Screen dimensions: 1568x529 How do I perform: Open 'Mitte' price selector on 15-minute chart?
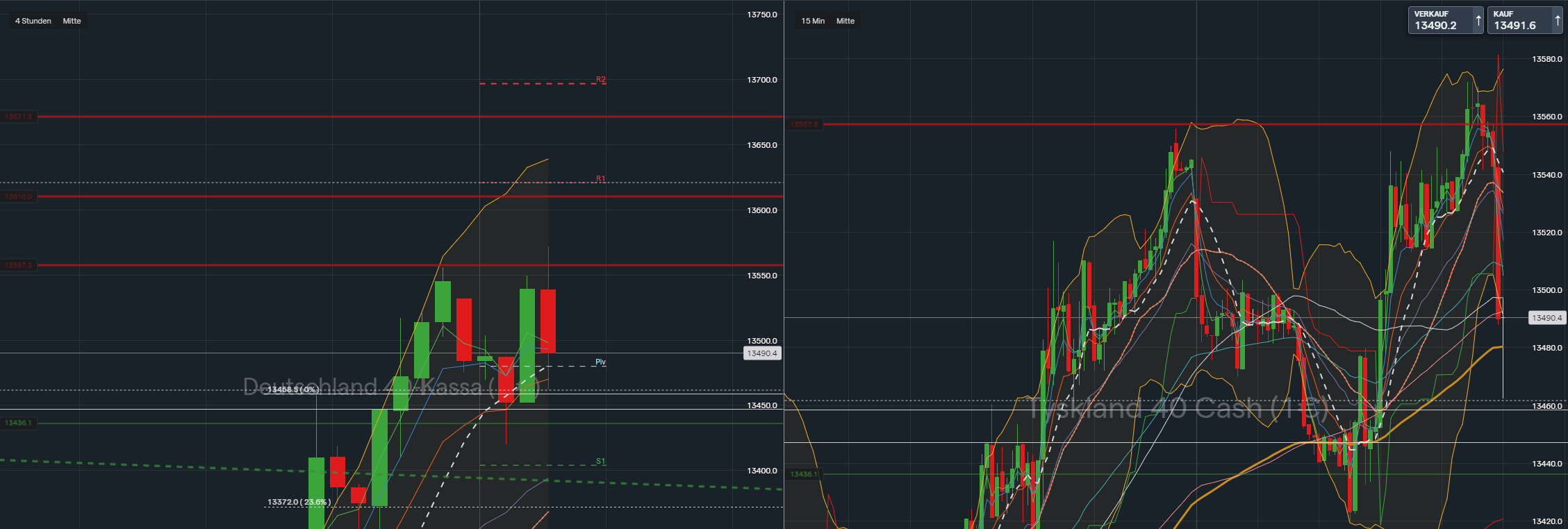coord(845,21)
